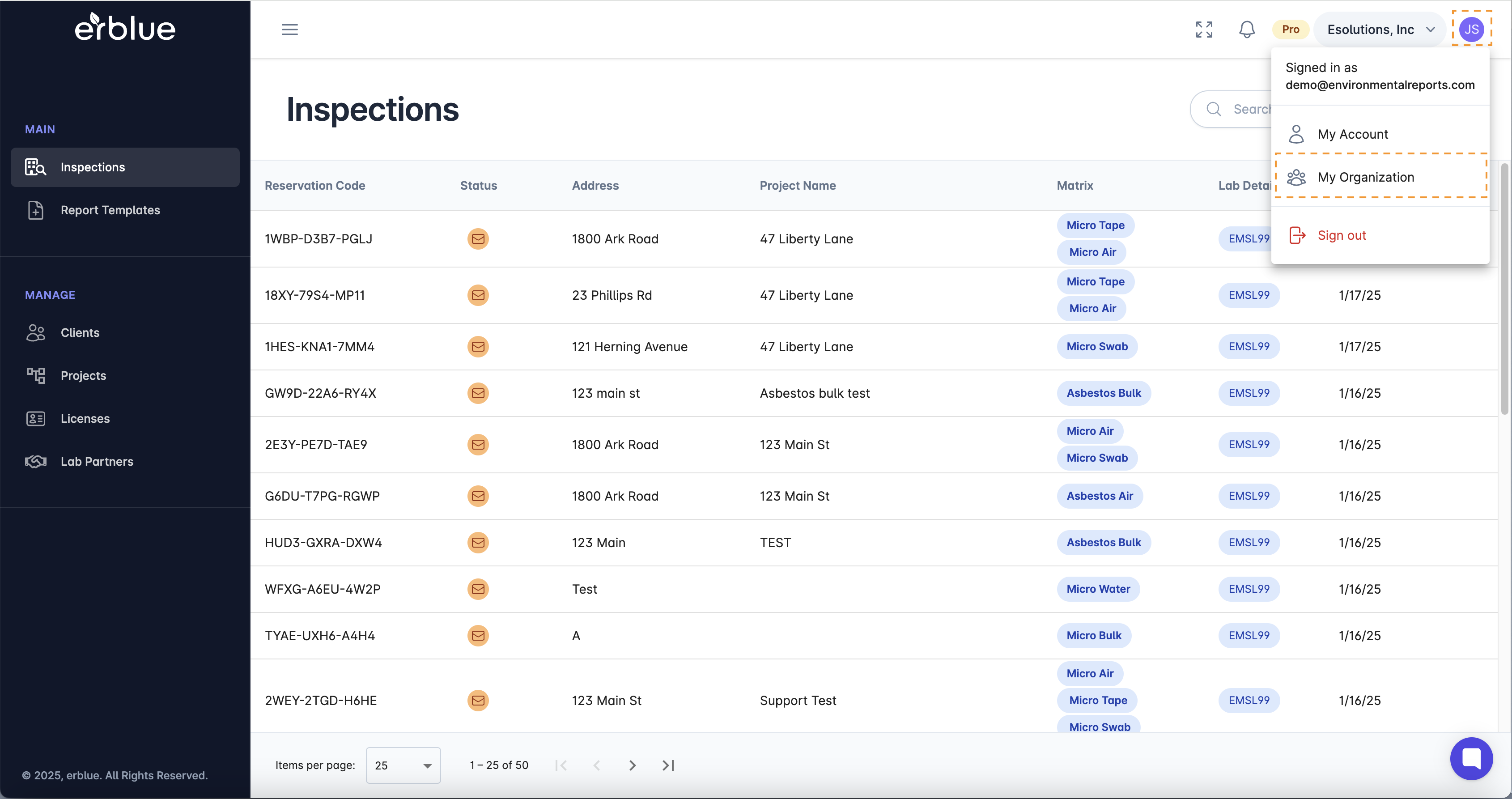Select My Organization menu entry

pos(1365,177)
